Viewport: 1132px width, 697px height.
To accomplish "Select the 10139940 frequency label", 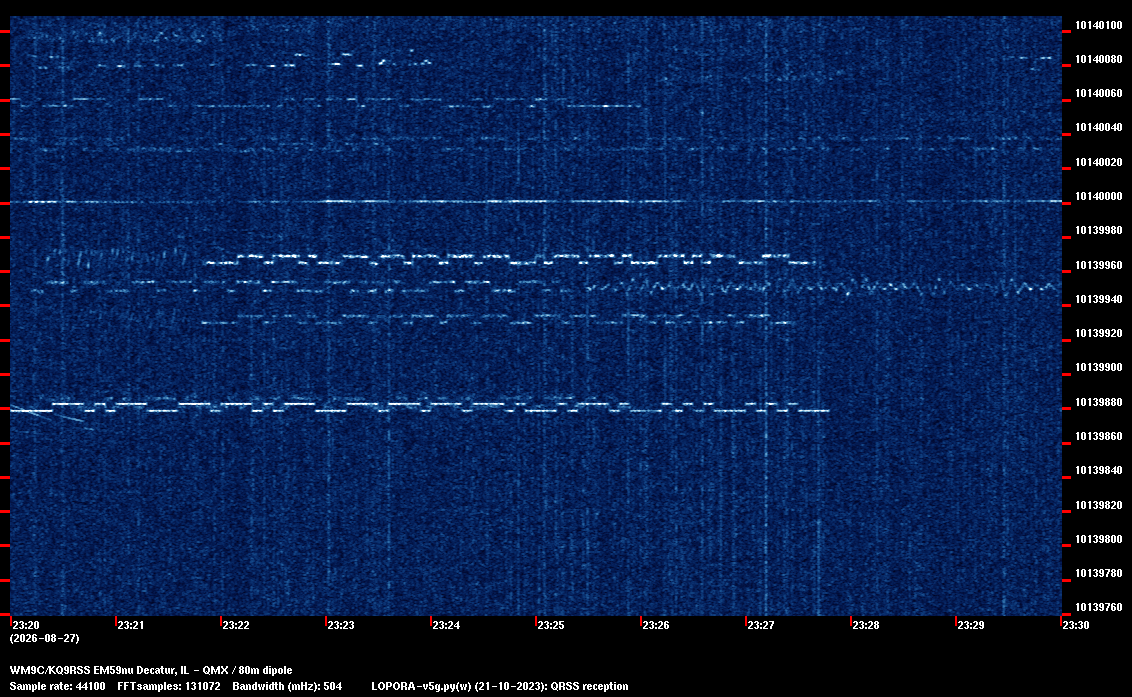I will (x=1099, y=299).
